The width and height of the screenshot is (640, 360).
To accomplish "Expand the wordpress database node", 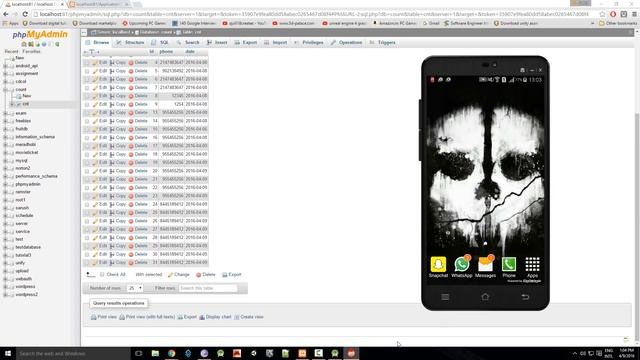I will (x=6, y=287).
